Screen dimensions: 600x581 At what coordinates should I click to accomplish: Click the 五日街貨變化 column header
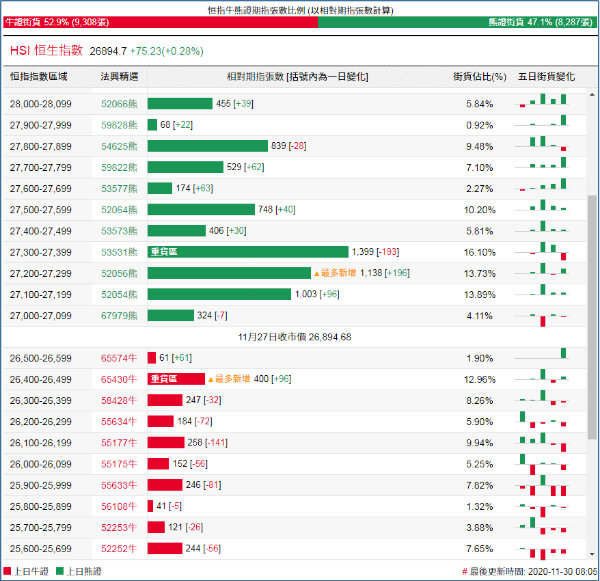coord(546,77)
